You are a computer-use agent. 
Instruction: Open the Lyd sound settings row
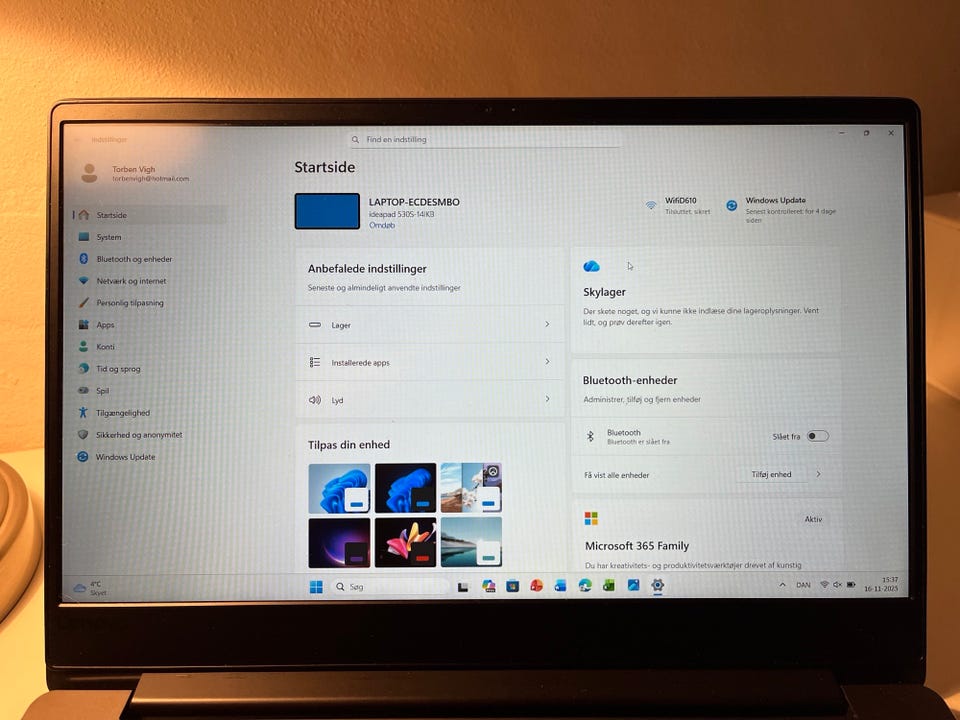click(x=430, y=400)
